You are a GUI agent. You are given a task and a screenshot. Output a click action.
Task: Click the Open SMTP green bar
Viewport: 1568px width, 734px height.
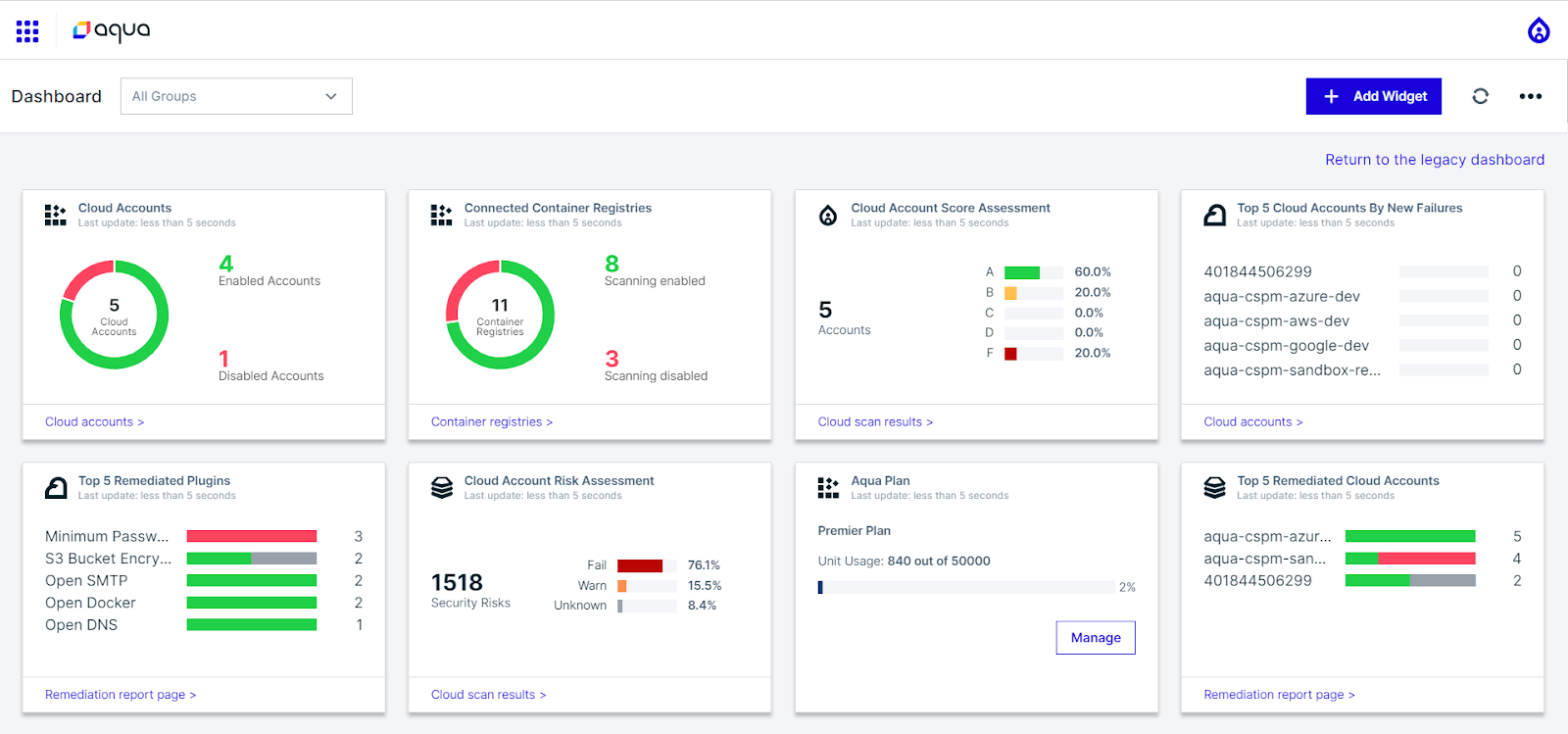point(252,580)
